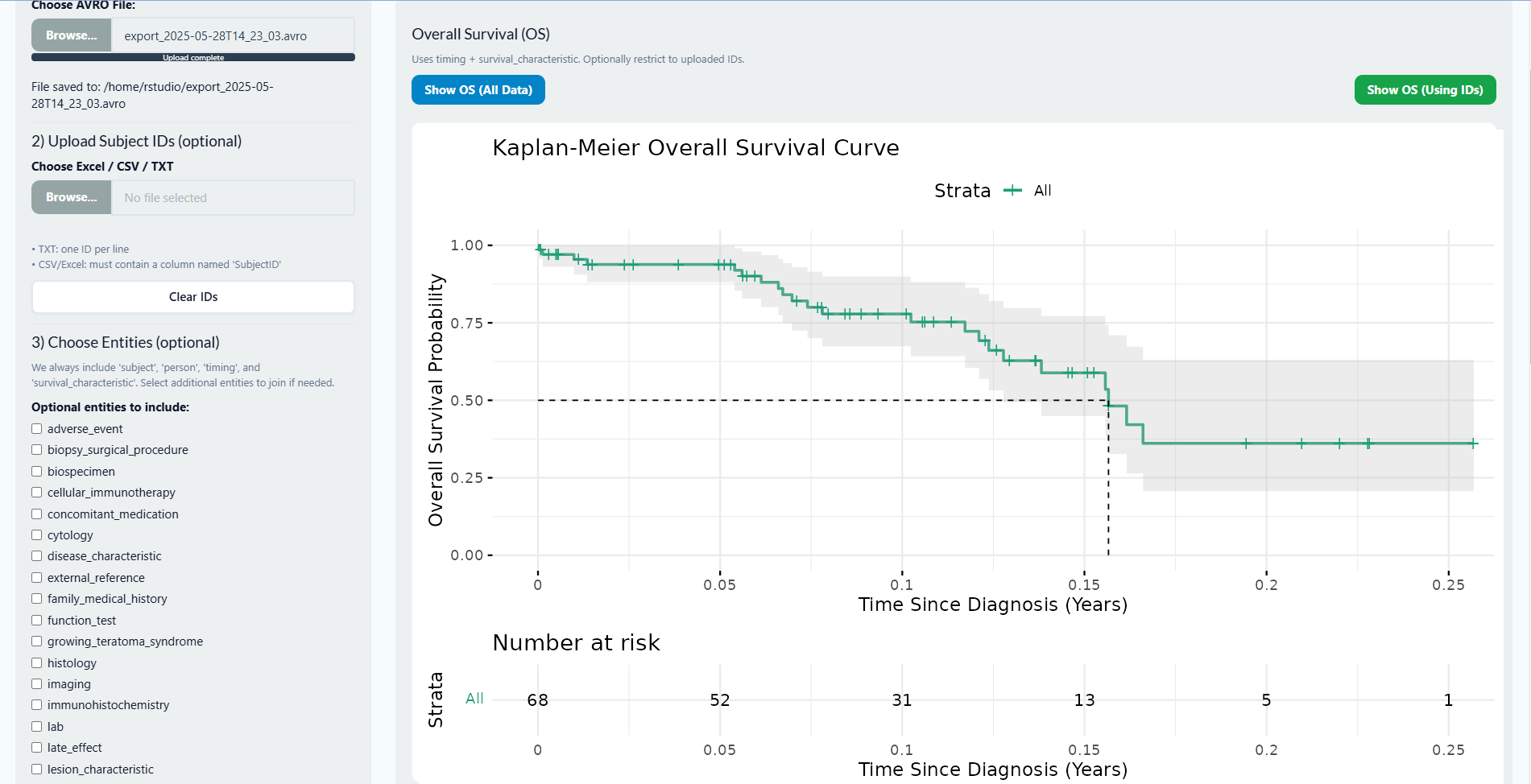Enable the cytology checkbox
Image resolution: width=1531 pixels, height=784 pixels.
point(37,535)
